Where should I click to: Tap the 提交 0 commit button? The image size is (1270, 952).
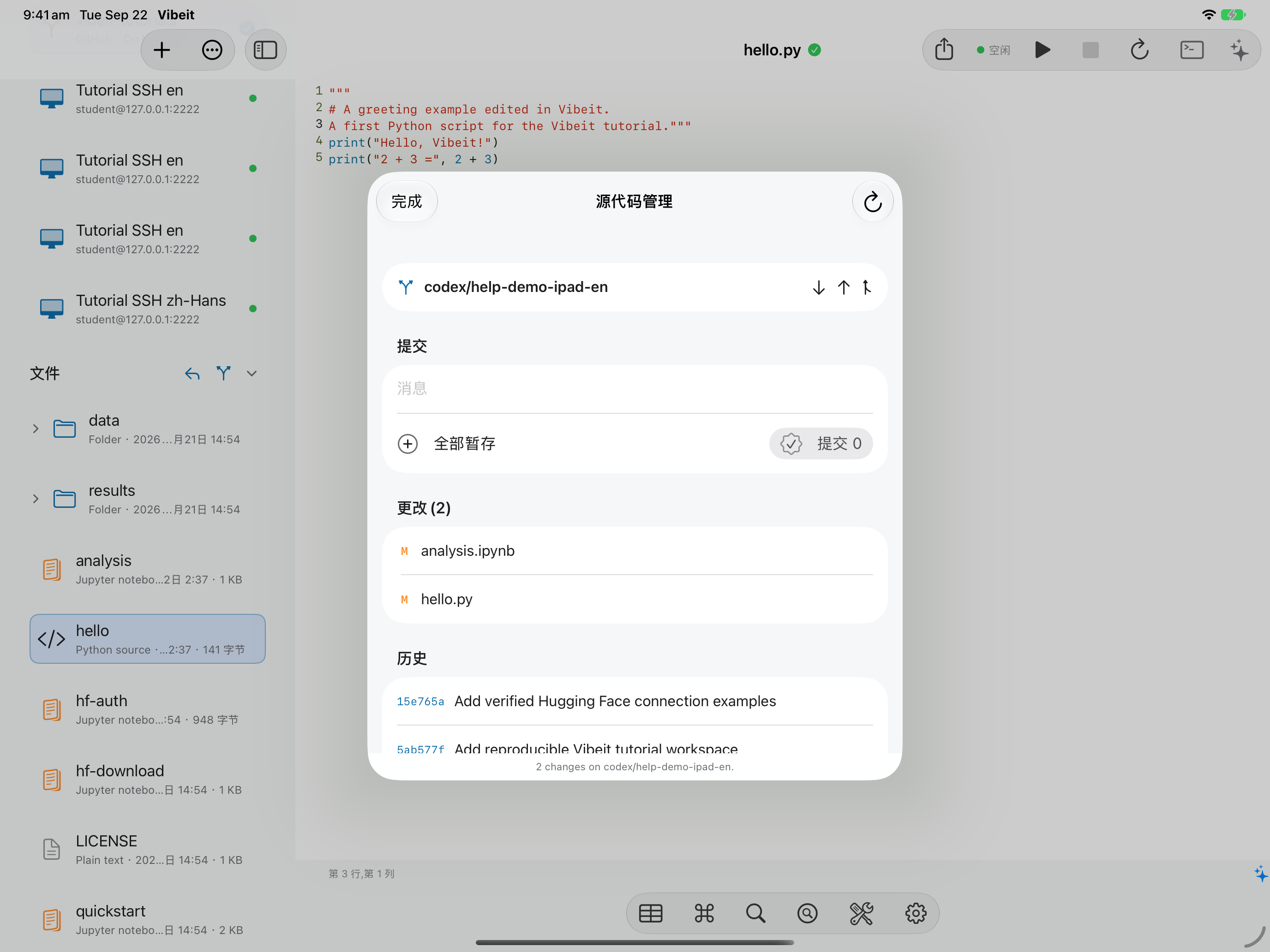tap(821, 444)
